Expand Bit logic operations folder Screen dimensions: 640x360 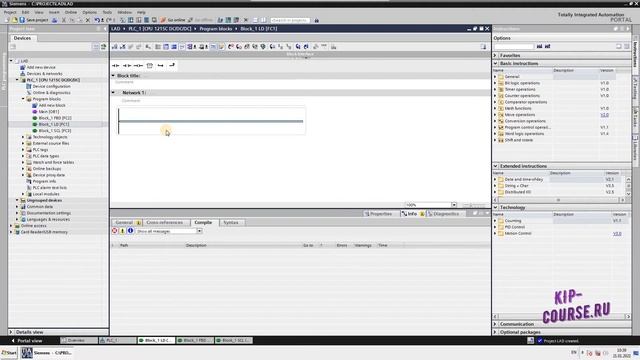pos(496,83)
